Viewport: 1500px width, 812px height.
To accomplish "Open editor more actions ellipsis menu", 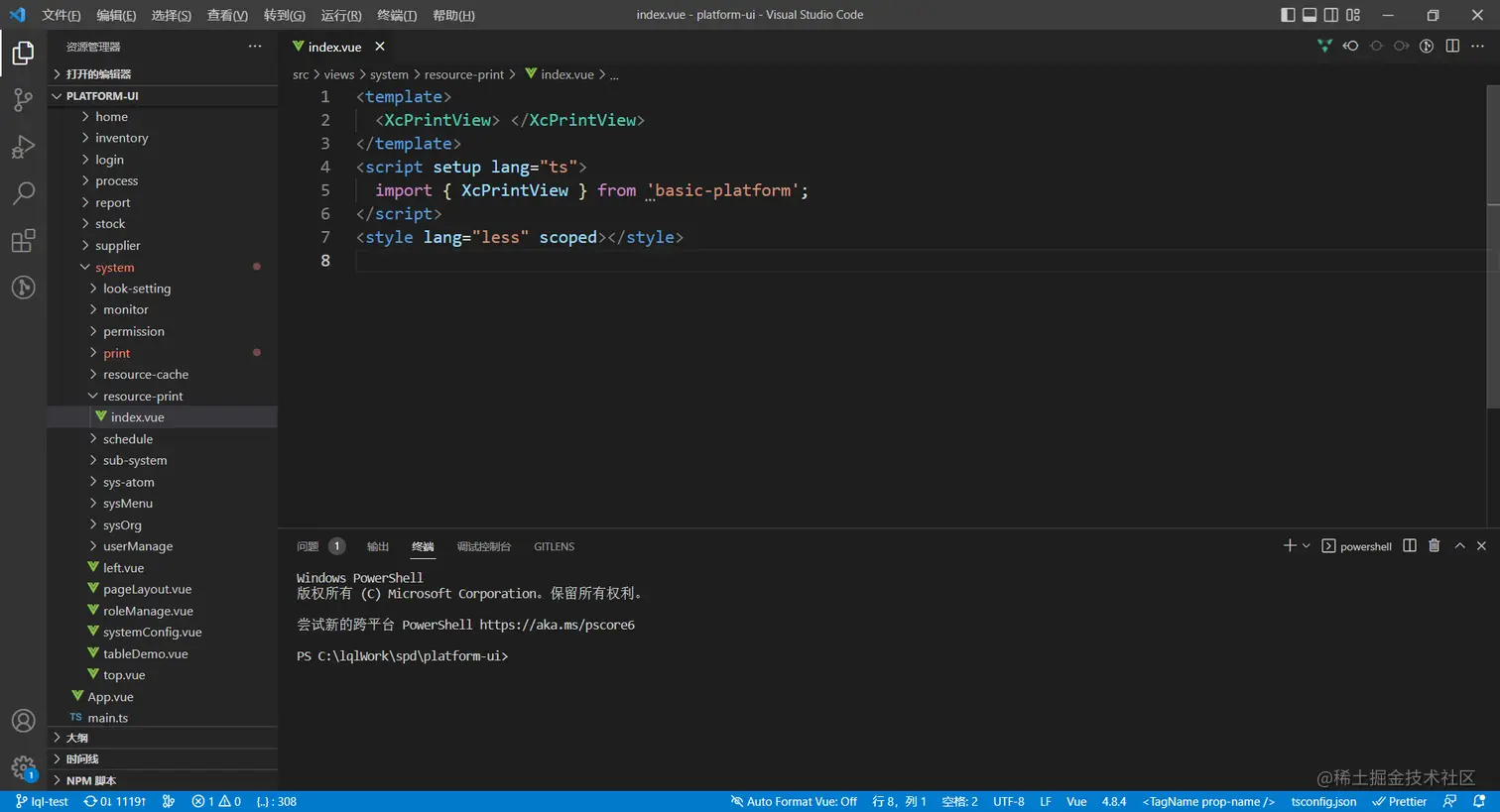I will (x=1477, y=46).
